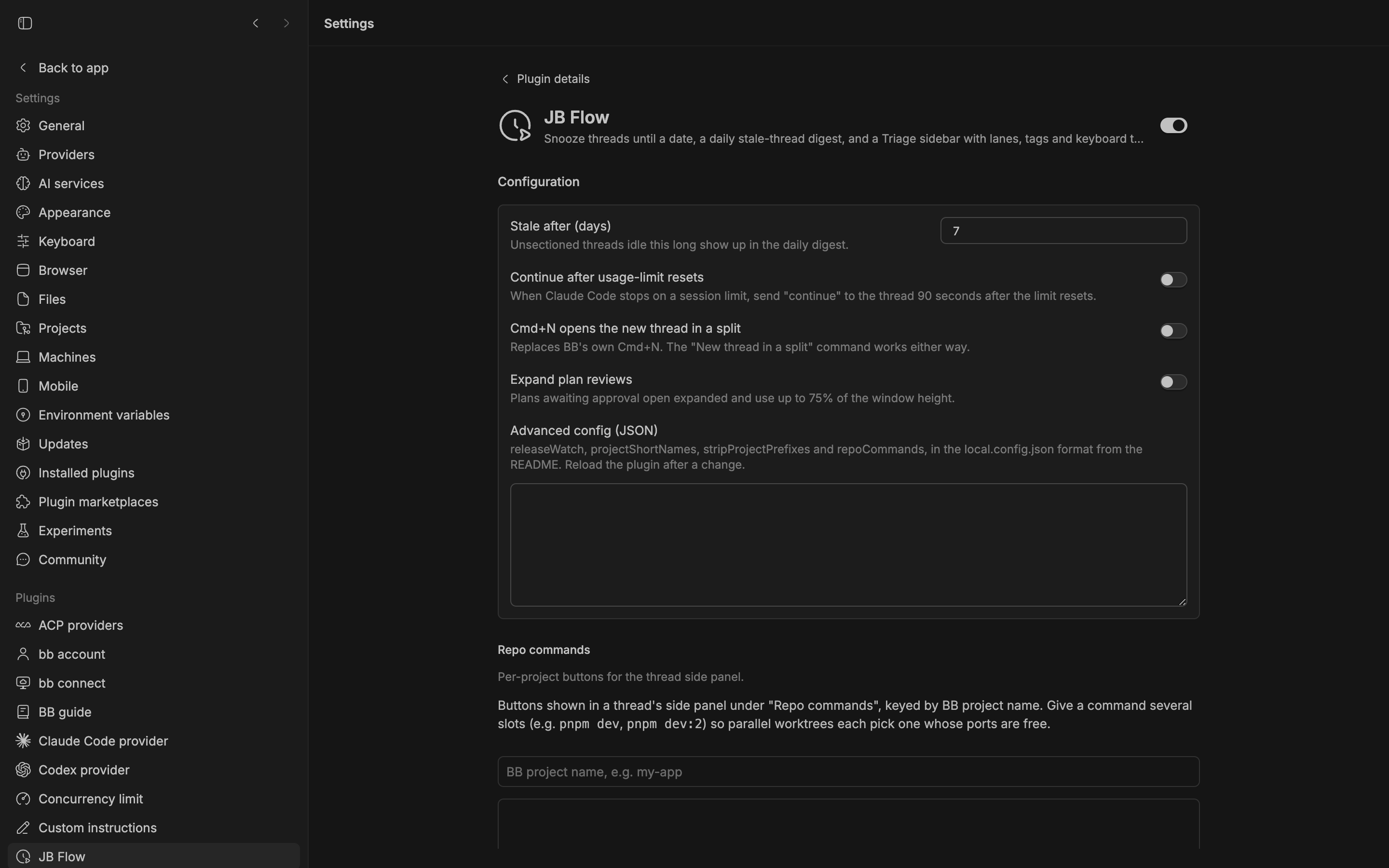Click the Advanced config JSON textarea
This screenshot has width=1389, height=868.
[848, 545]
